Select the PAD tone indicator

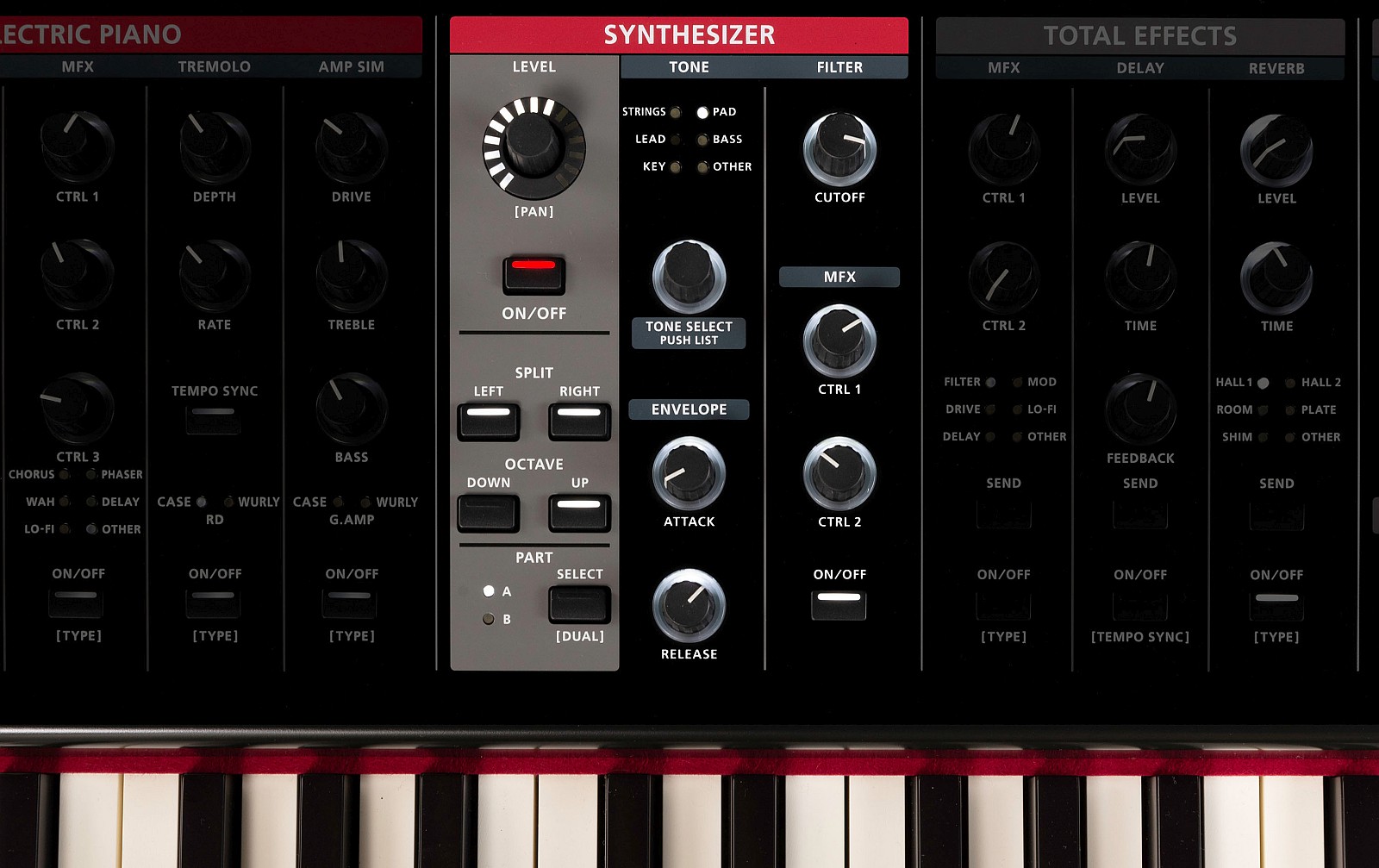[x=702, y=112]
